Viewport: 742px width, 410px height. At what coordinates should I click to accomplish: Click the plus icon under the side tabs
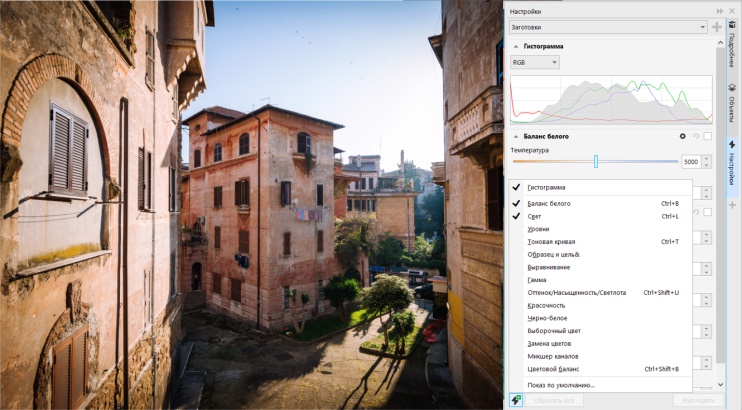point(731,205)
